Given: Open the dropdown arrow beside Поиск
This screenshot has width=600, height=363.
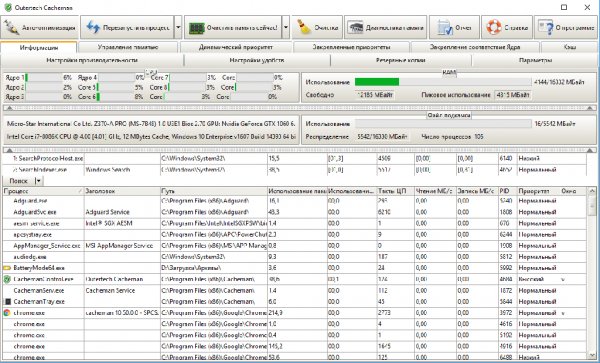Looking at the screenshot, I should point(38,181).
